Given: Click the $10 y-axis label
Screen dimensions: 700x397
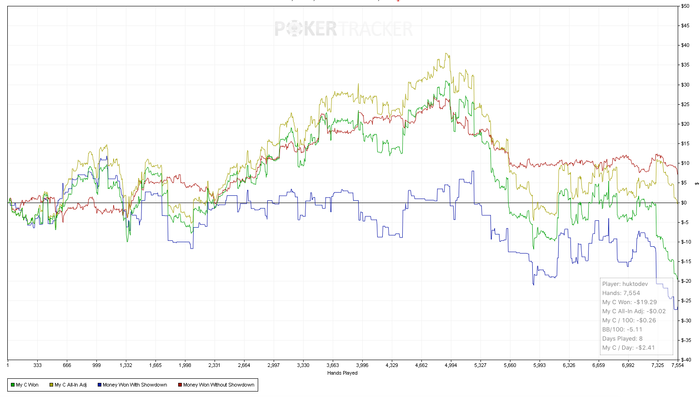Looking at the screenshot, I should 685,163.
